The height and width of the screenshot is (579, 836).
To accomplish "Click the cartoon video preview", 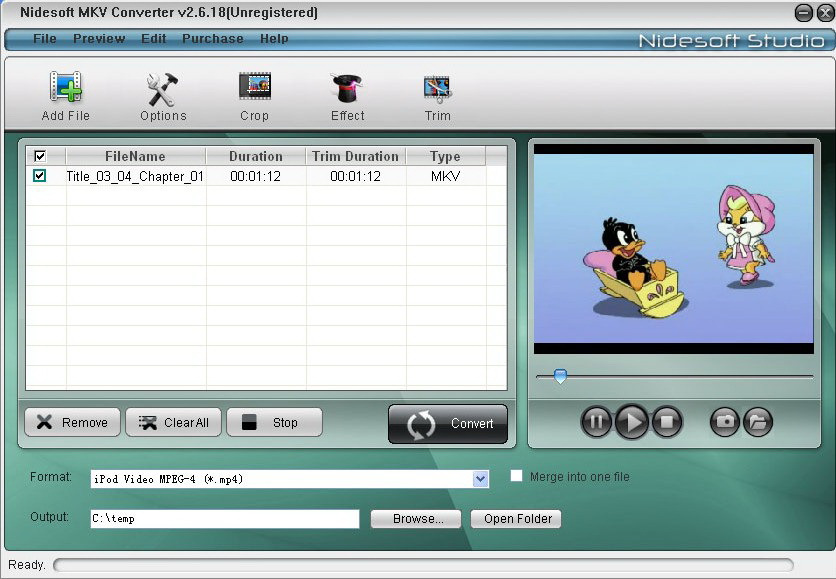I will (674, 249).
